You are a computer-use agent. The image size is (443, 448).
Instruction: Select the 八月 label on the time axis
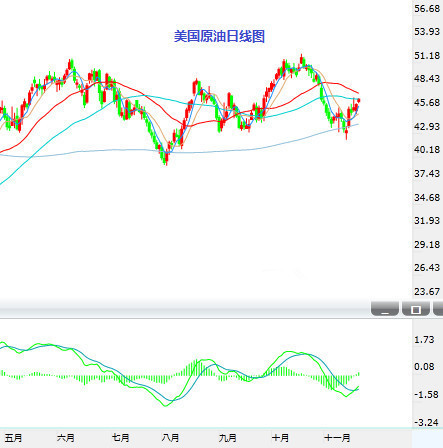pyautogui.click(x=171, y=438)
